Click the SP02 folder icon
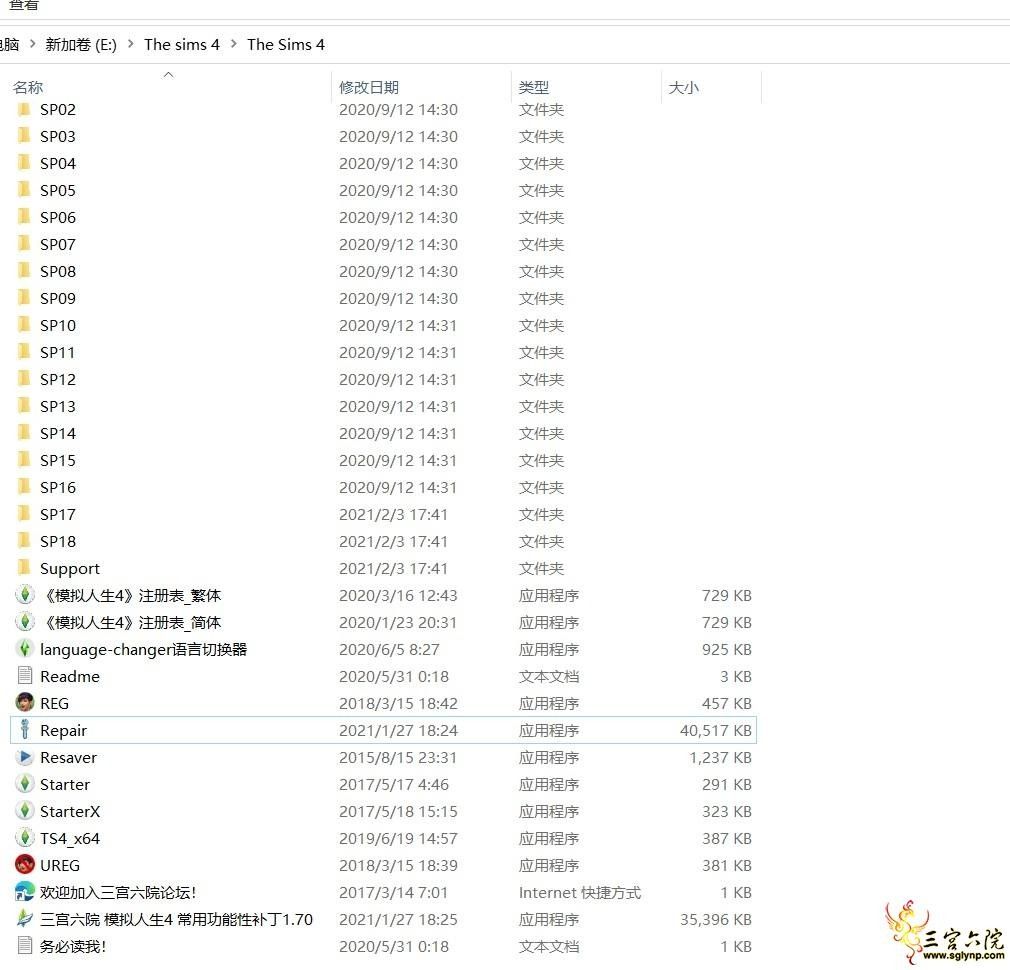 click(x=24, y=109)
